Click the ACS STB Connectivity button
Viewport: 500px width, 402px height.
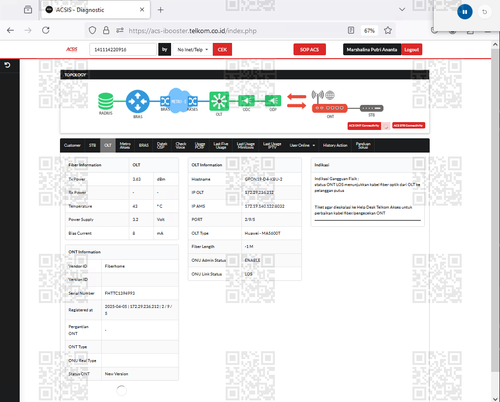pyautogui.click(x=408, y=125)
